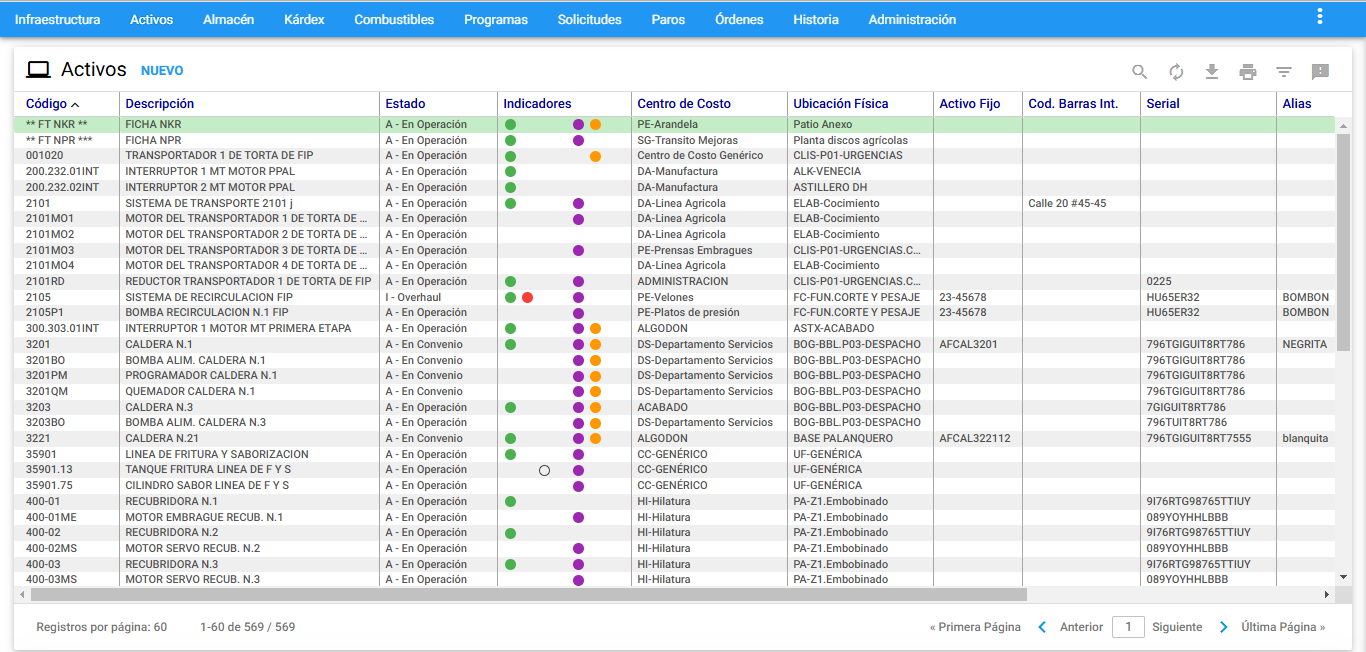
Task: Click the purple indicator on row 2101MO1
Action: tap(578, 219)
